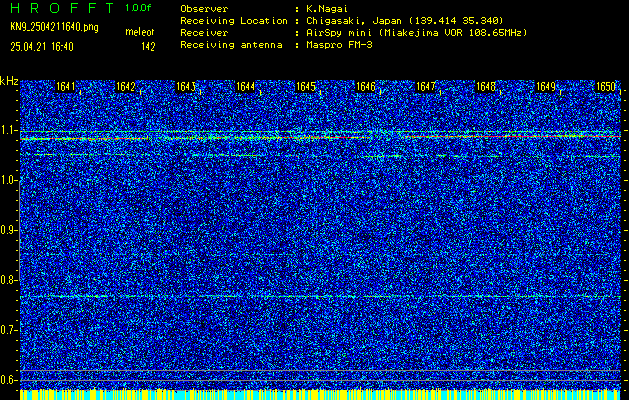The image size is (629, 400).
Task: Click the 1.1 frequency axis label
Action: (8, 130)
